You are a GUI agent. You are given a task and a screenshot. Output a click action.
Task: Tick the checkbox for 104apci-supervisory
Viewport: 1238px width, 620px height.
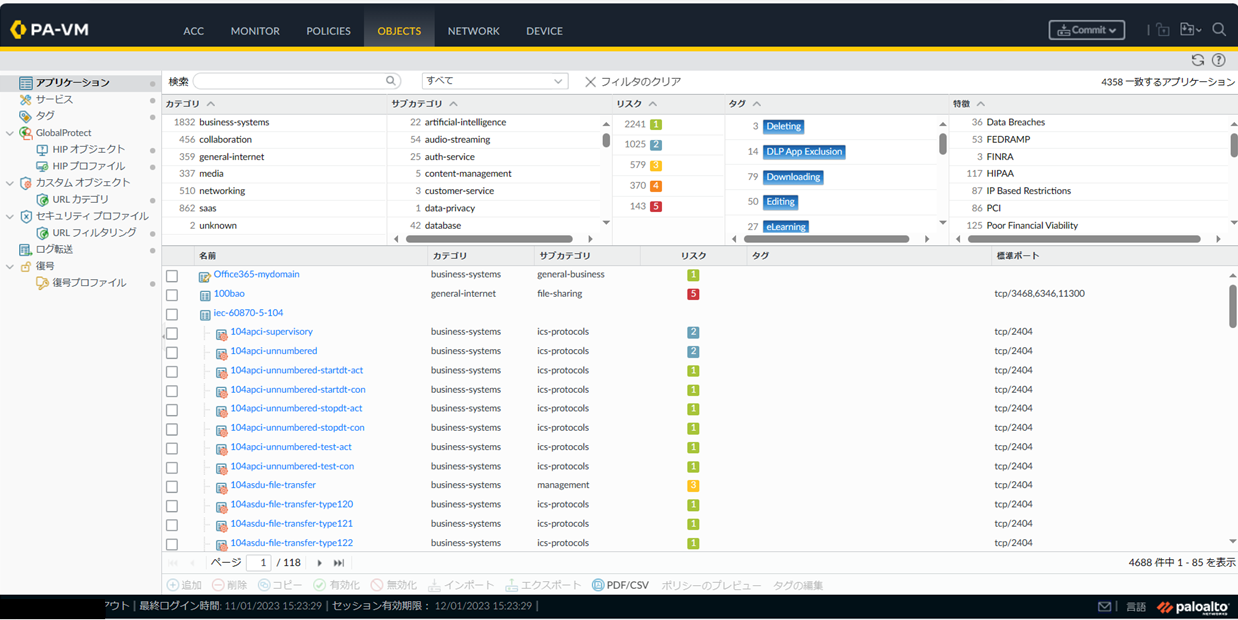172,333
